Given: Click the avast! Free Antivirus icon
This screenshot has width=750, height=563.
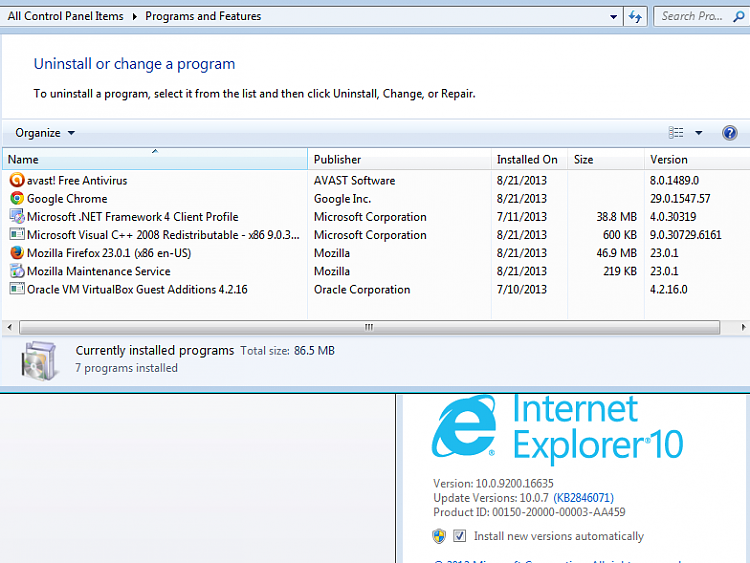Looking at the screenshot, I should pos(17,180).
